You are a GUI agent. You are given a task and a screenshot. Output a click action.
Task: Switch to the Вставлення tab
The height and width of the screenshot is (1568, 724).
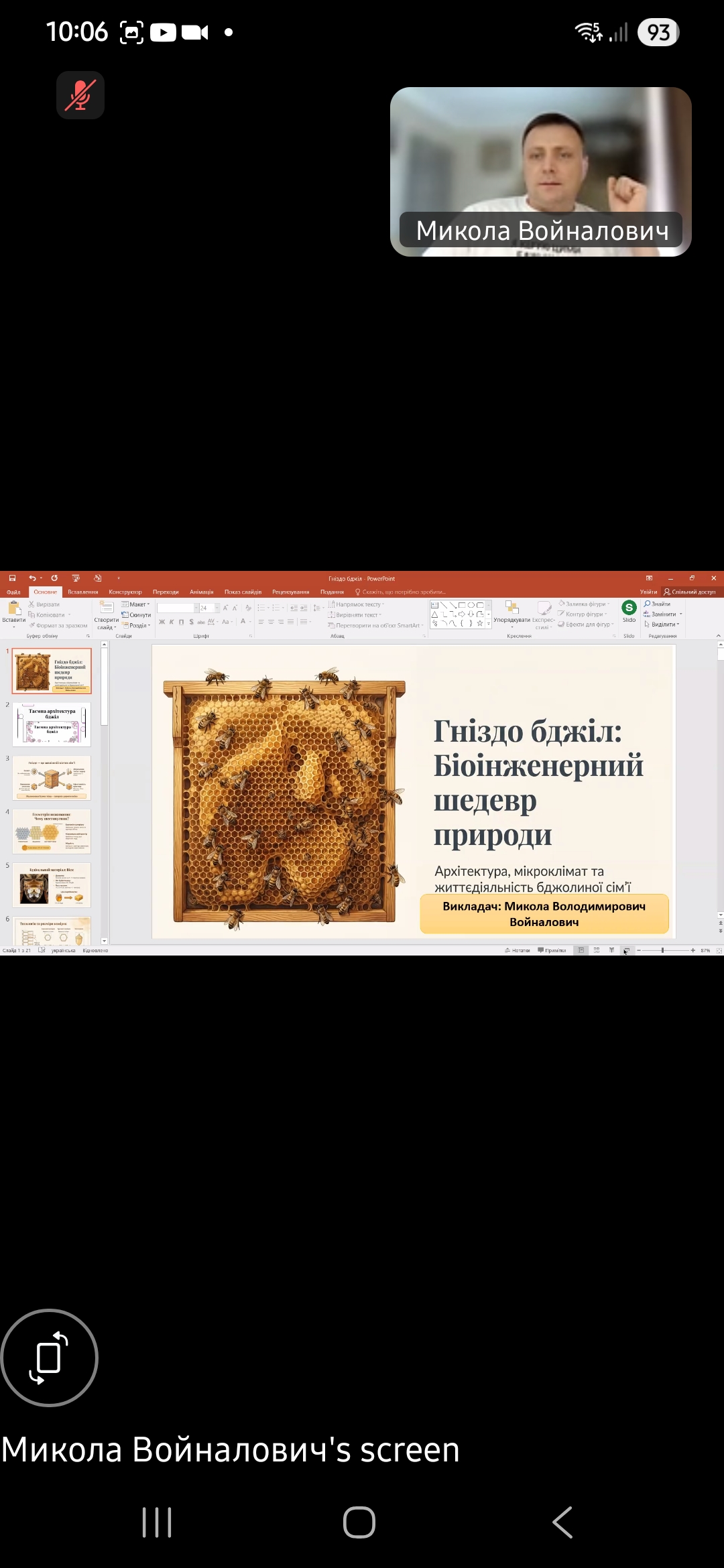(x=82, y=592)
